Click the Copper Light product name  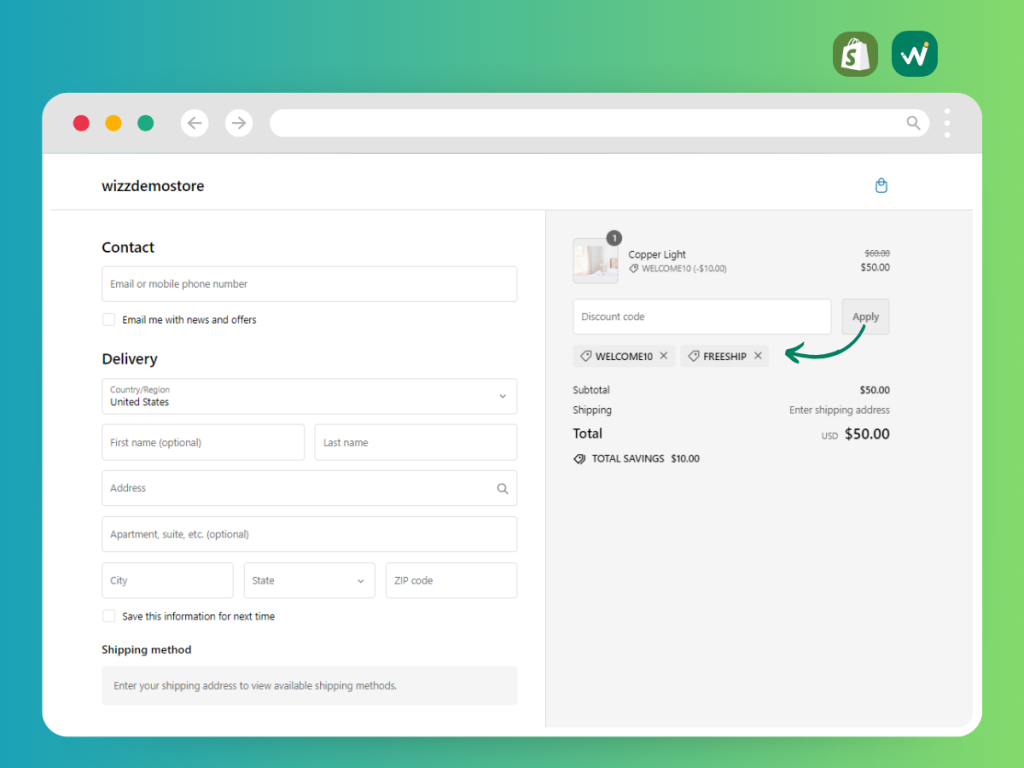[x=657, y=254]
